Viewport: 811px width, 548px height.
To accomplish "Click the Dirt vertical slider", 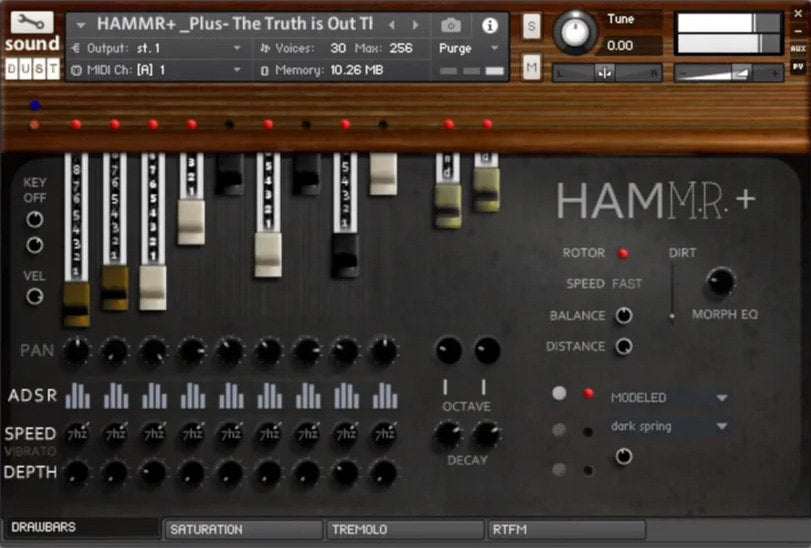I will coord(672,300).
